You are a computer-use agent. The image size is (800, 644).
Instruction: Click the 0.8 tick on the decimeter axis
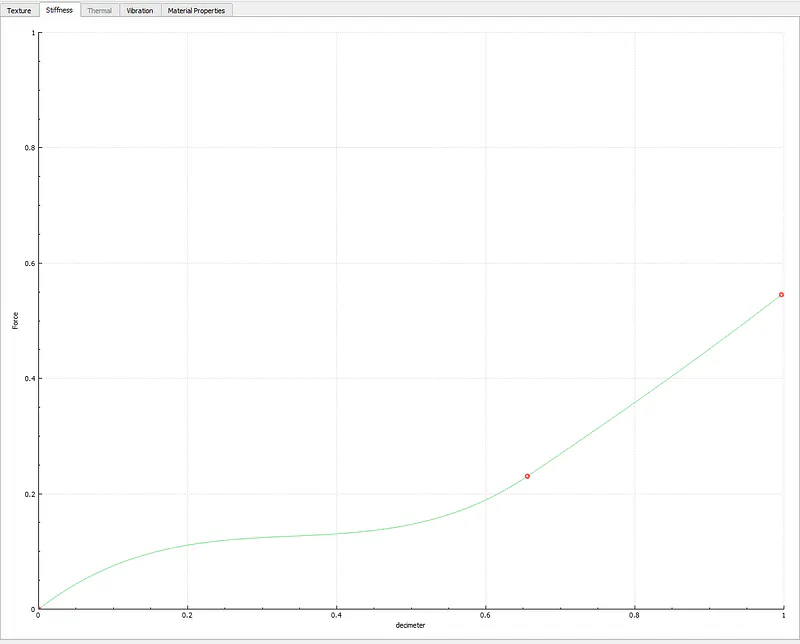pyautogui.click(x=634, y=615)
